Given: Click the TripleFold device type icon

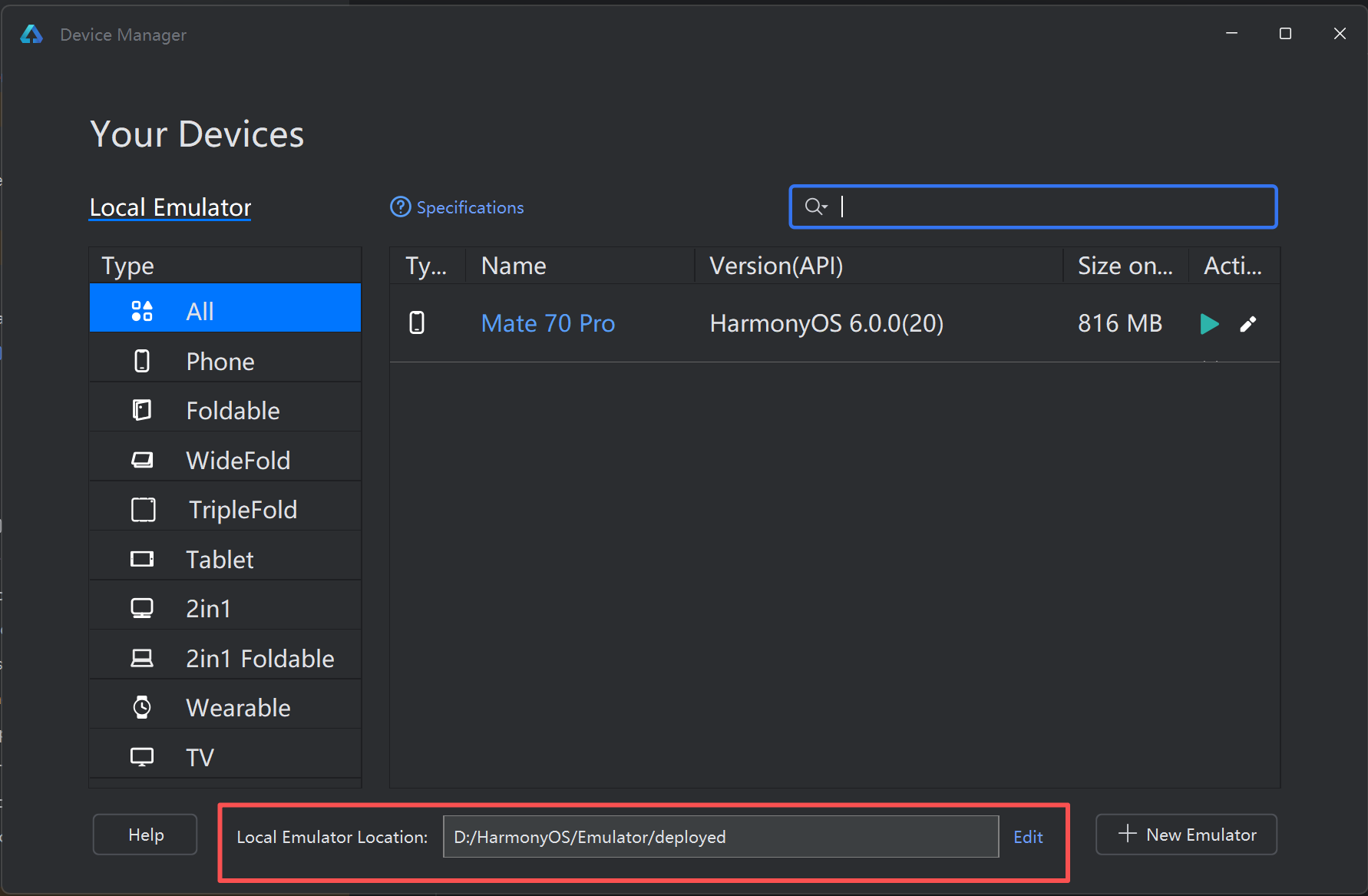Looking at the screenshot, I should pos(144,509).
